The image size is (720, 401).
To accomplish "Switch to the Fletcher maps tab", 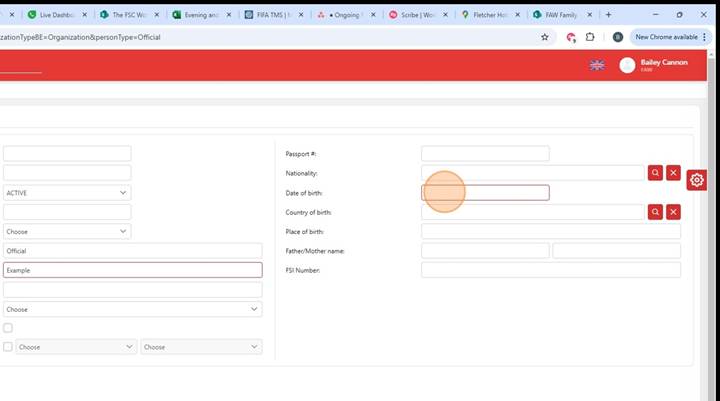I will click(x=489, y=15).
